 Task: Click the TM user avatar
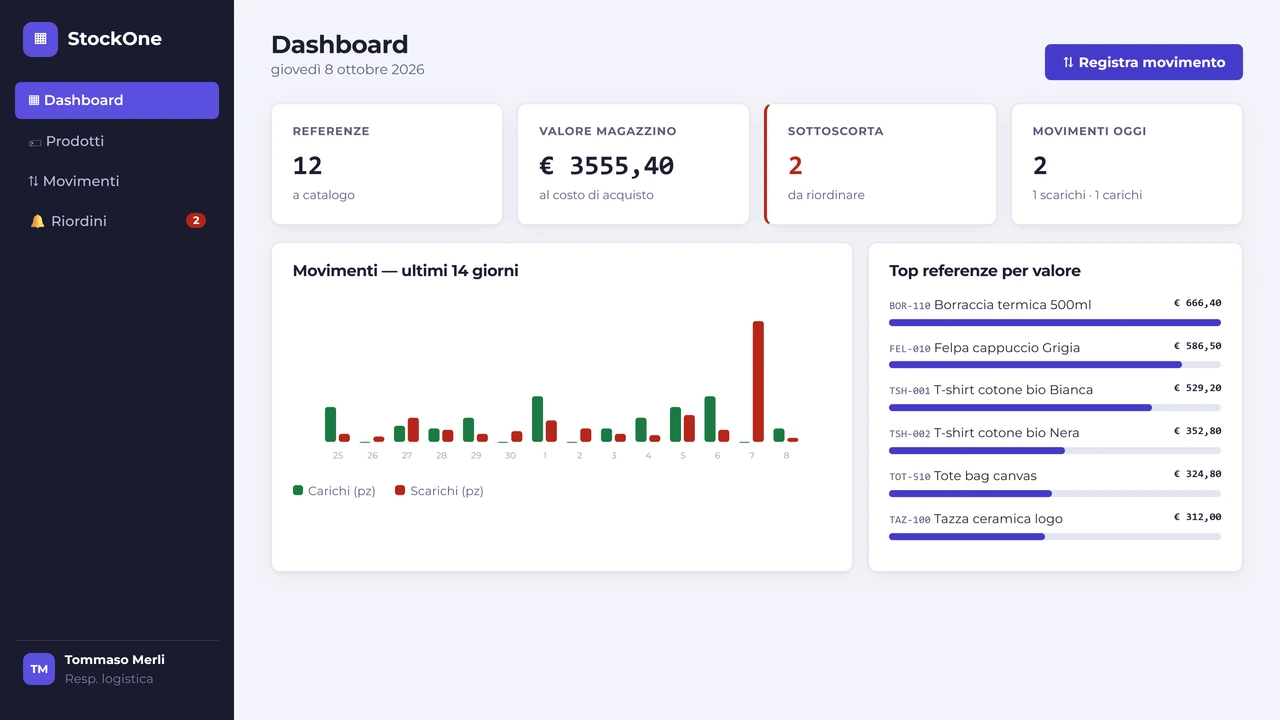39,669
